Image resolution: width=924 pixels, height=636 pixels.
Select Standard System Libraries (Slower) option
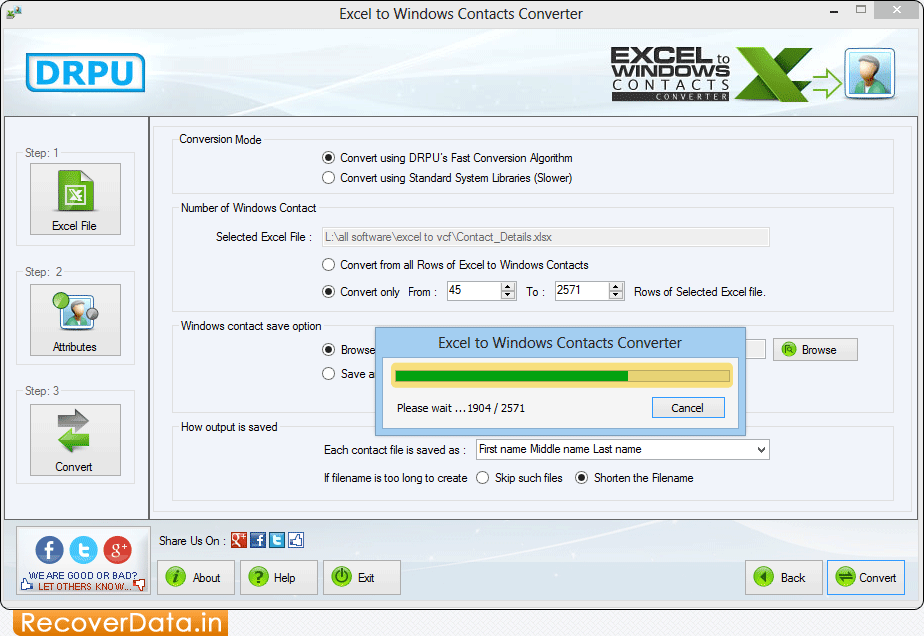[329, 178]
